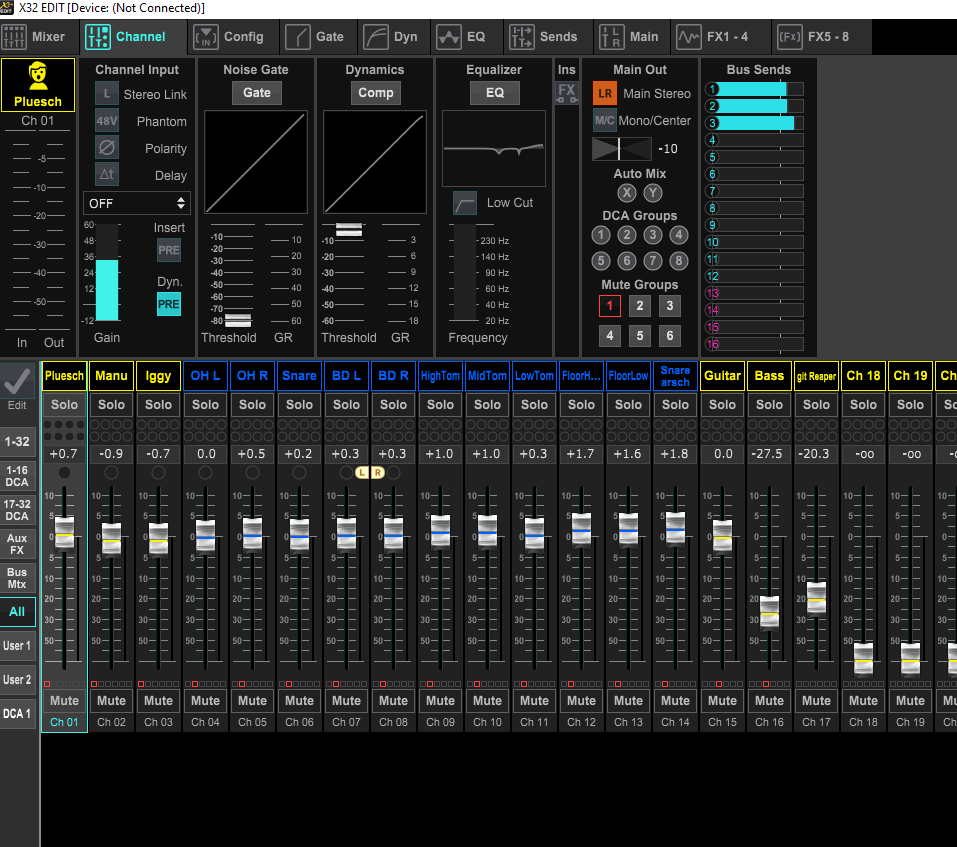This screenshot has width=957, height=847.
Task: Select the Aux FX layer button
Action: tap(17, 544)
